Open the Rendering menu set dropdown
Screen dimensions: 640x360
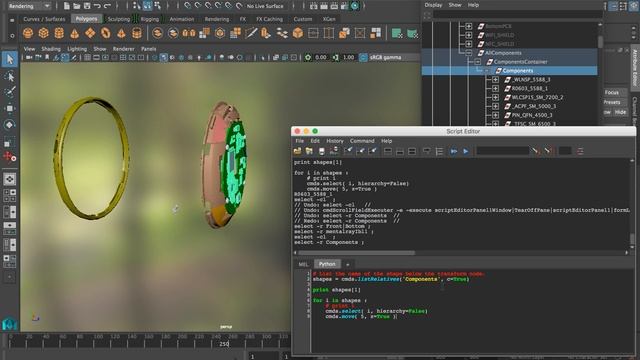click(x=29, y=6)
